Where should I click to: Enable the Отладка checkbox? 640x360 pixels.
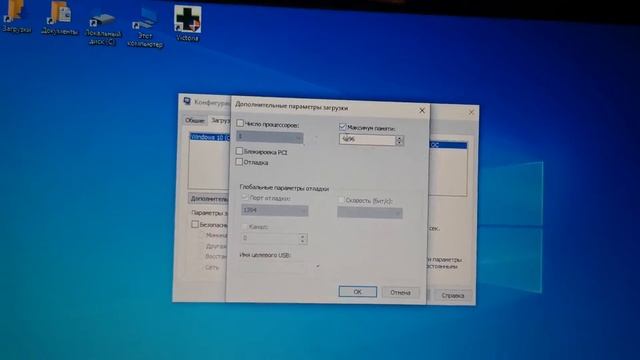tap(239, 162)
